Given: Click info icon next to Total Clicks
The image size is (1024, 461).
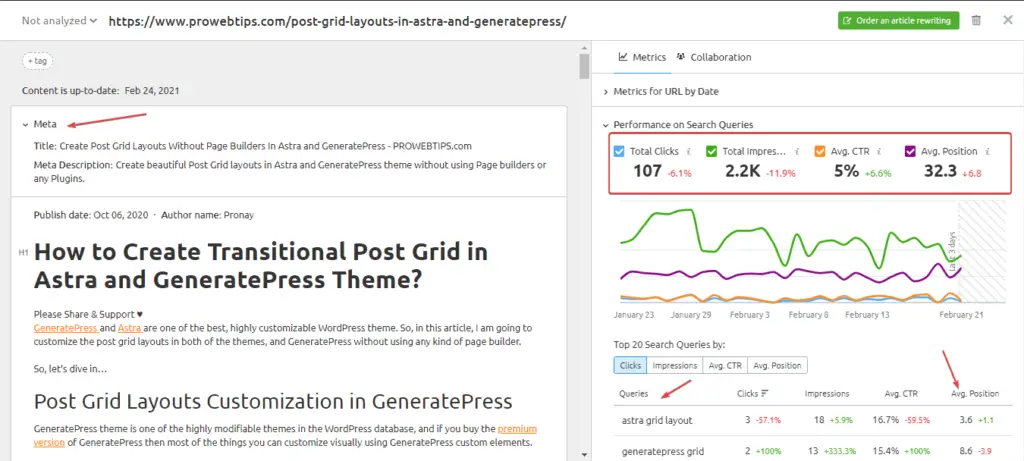Looking at the screenshot, I should click(x=688, y=151).
